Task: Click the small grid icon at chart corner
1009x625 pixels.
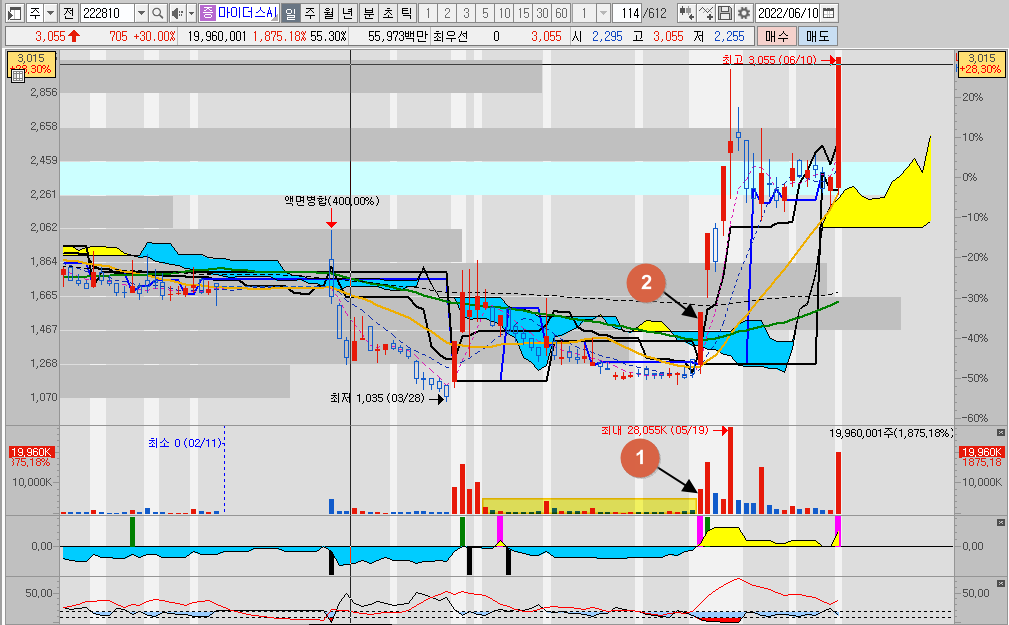Action: 18,76
